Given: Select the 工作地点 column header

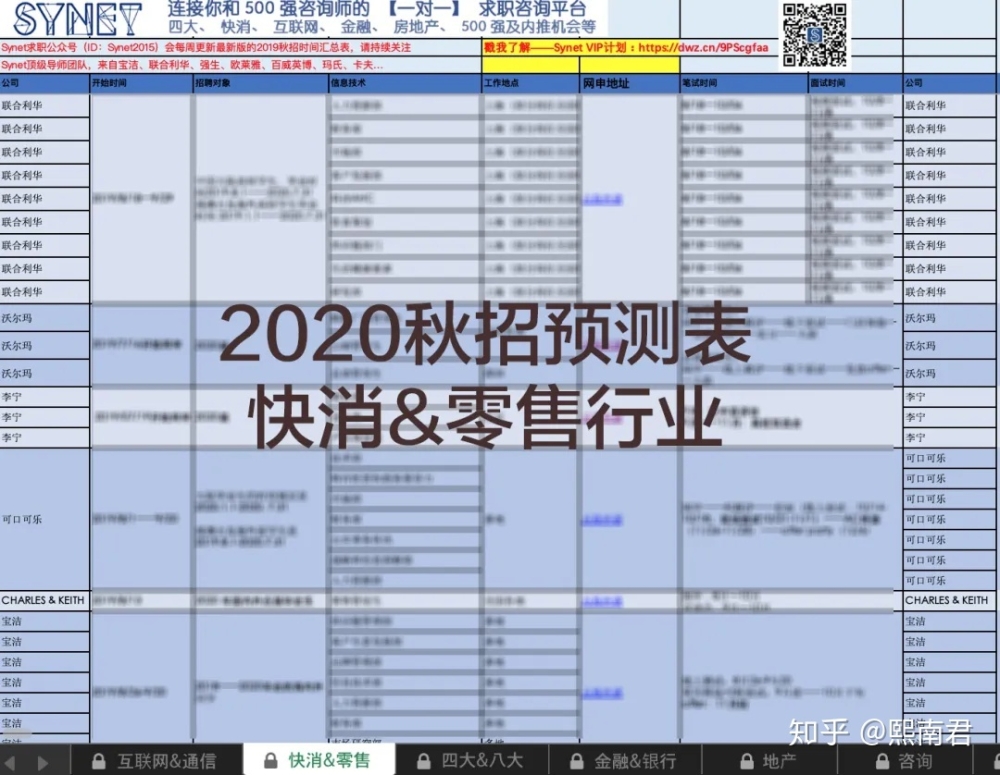Looking at the screenshot, I should (x=531, y=84).
